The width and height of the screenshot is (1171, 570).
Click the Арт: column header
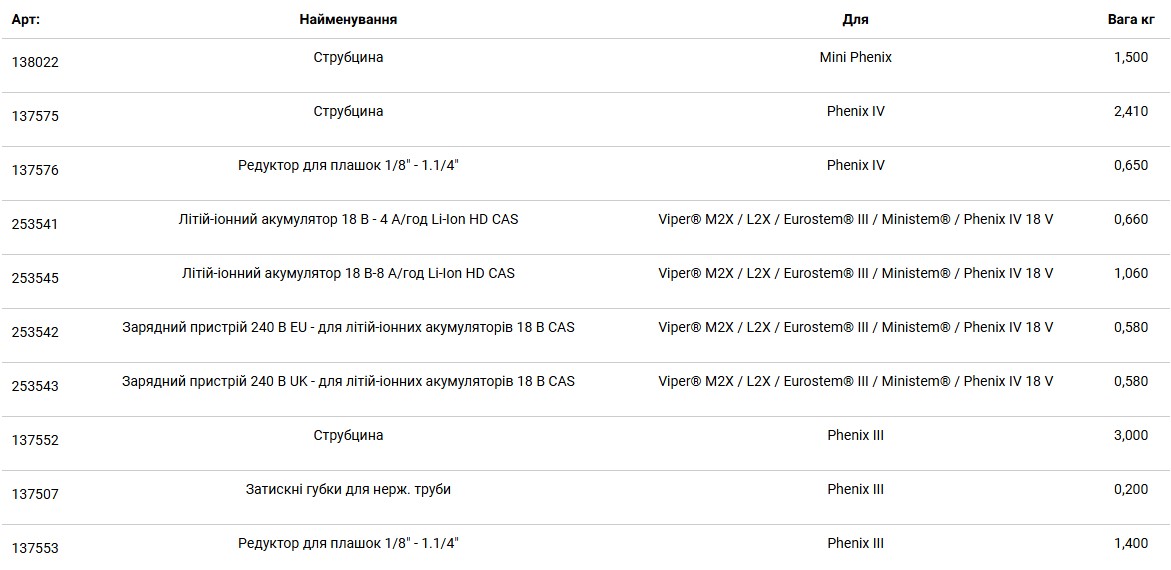[25, 19]
